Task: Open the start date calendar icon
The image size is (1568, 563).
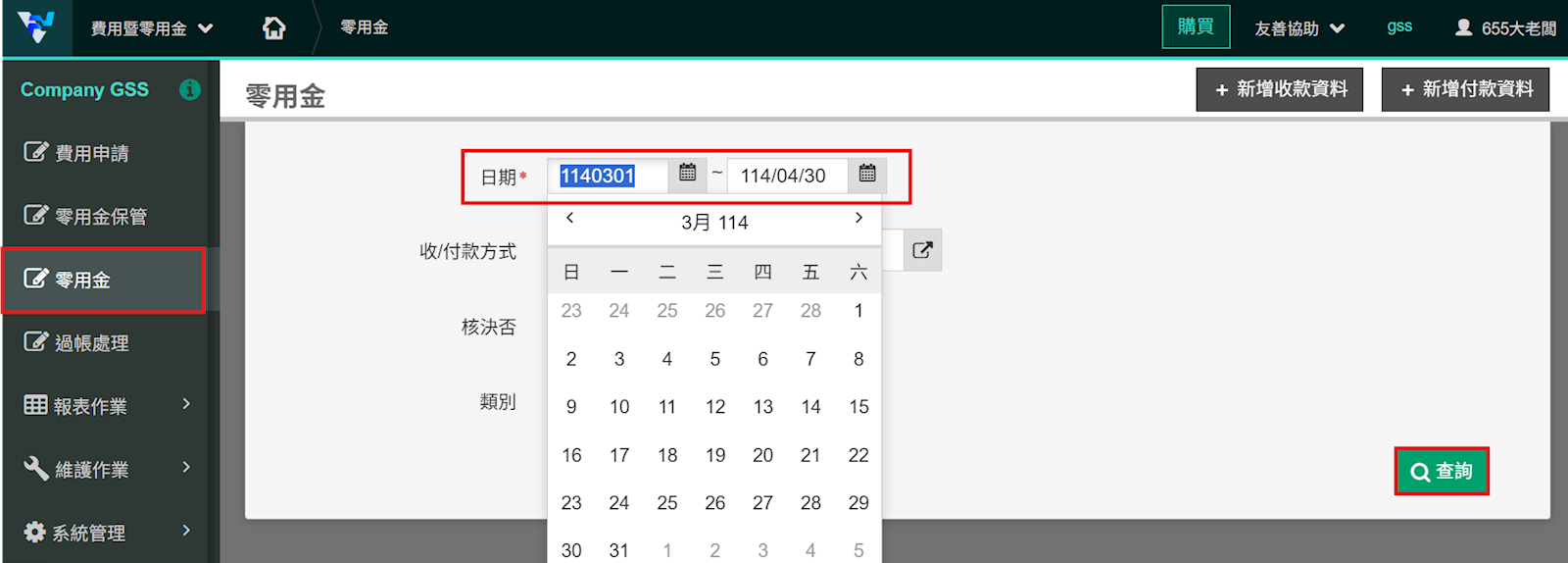Action: pos(688,174)
